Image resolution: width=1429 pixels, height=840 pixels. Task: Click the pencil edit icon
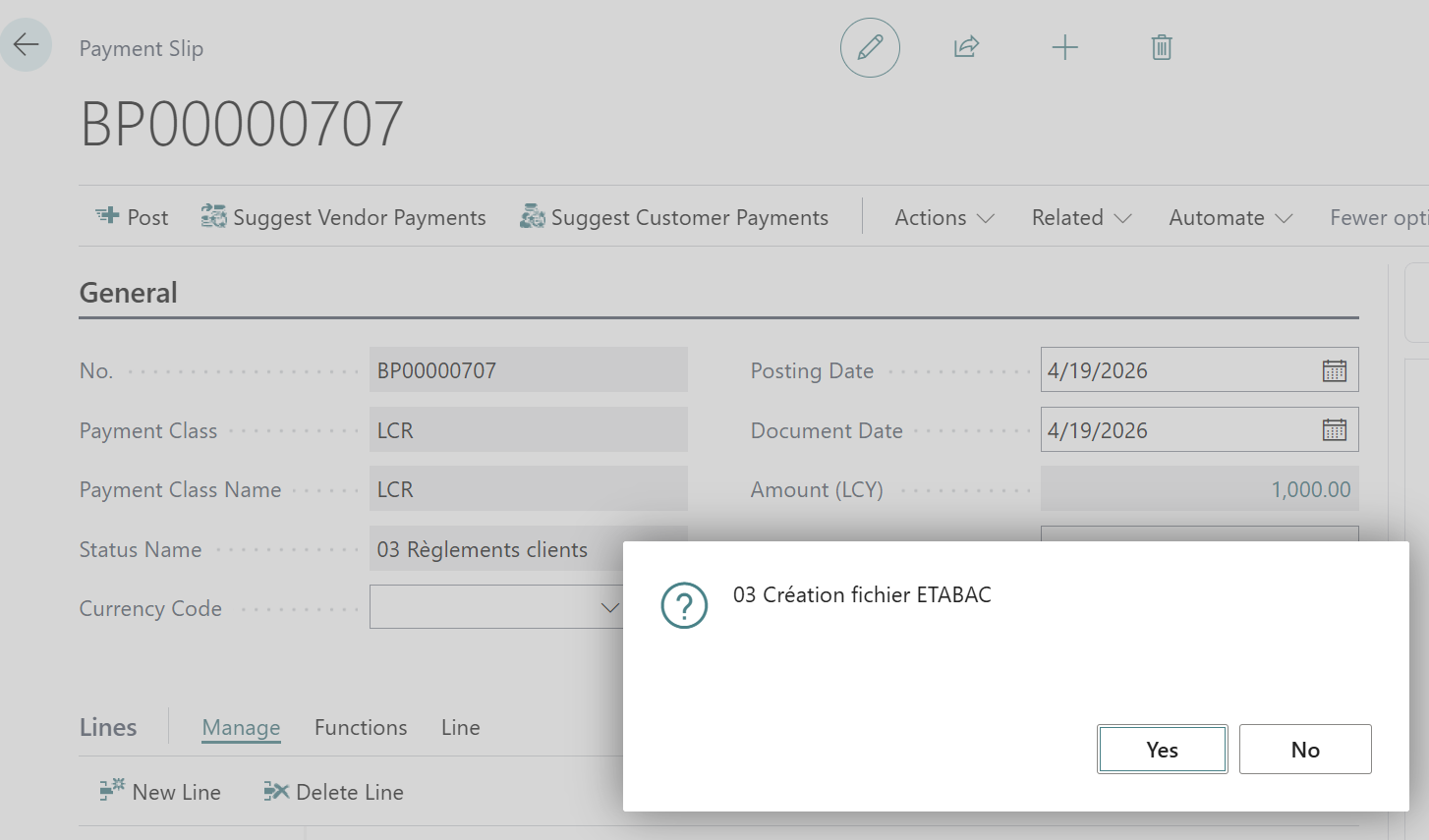[x=870, y=47]
